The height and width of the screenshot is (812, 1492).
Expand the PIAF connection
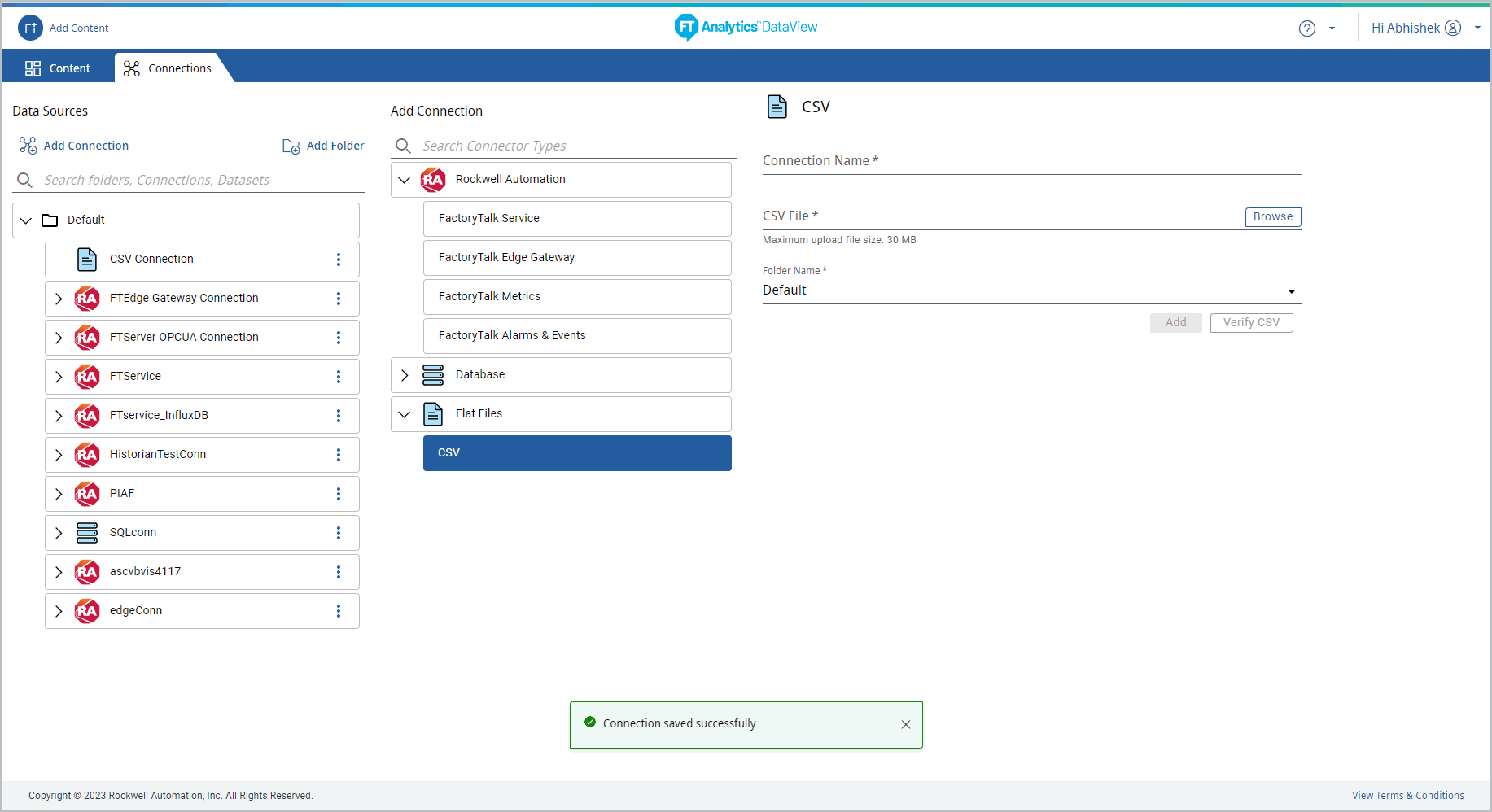tap(59, 494)
